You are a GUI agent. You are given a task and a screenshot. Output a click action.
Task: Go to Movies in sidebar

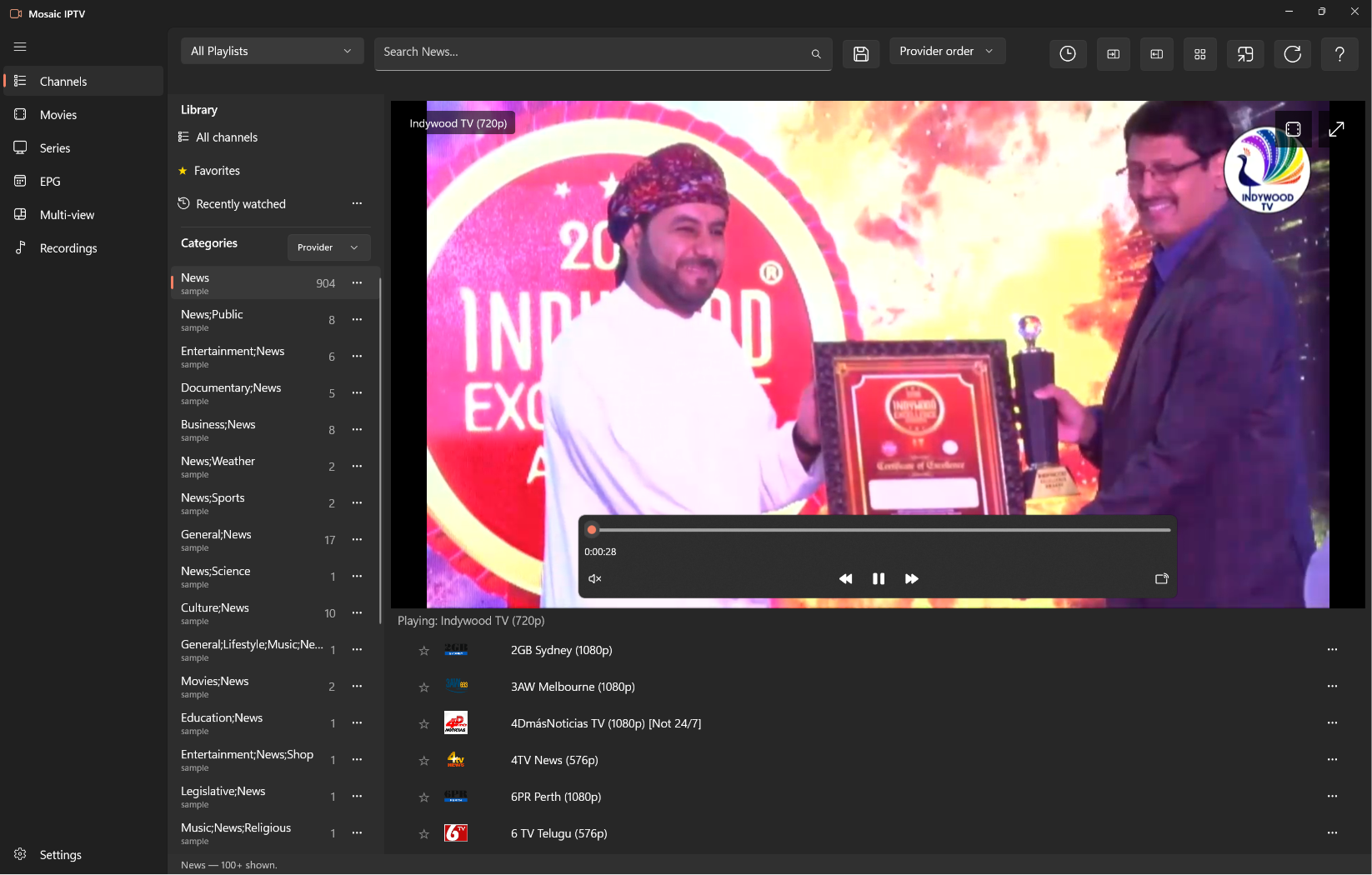(83, 114)
